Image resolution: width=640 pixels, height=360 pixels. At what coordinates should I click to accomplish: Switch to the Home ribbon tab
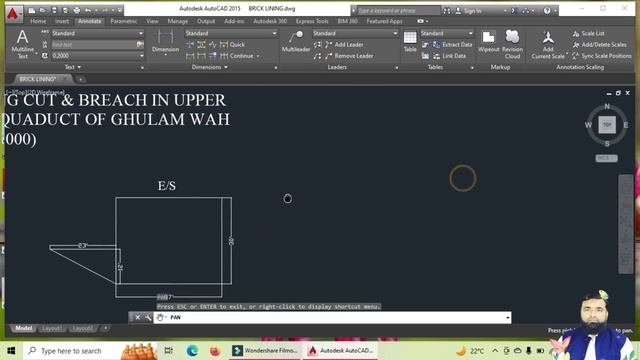(38, 21)
